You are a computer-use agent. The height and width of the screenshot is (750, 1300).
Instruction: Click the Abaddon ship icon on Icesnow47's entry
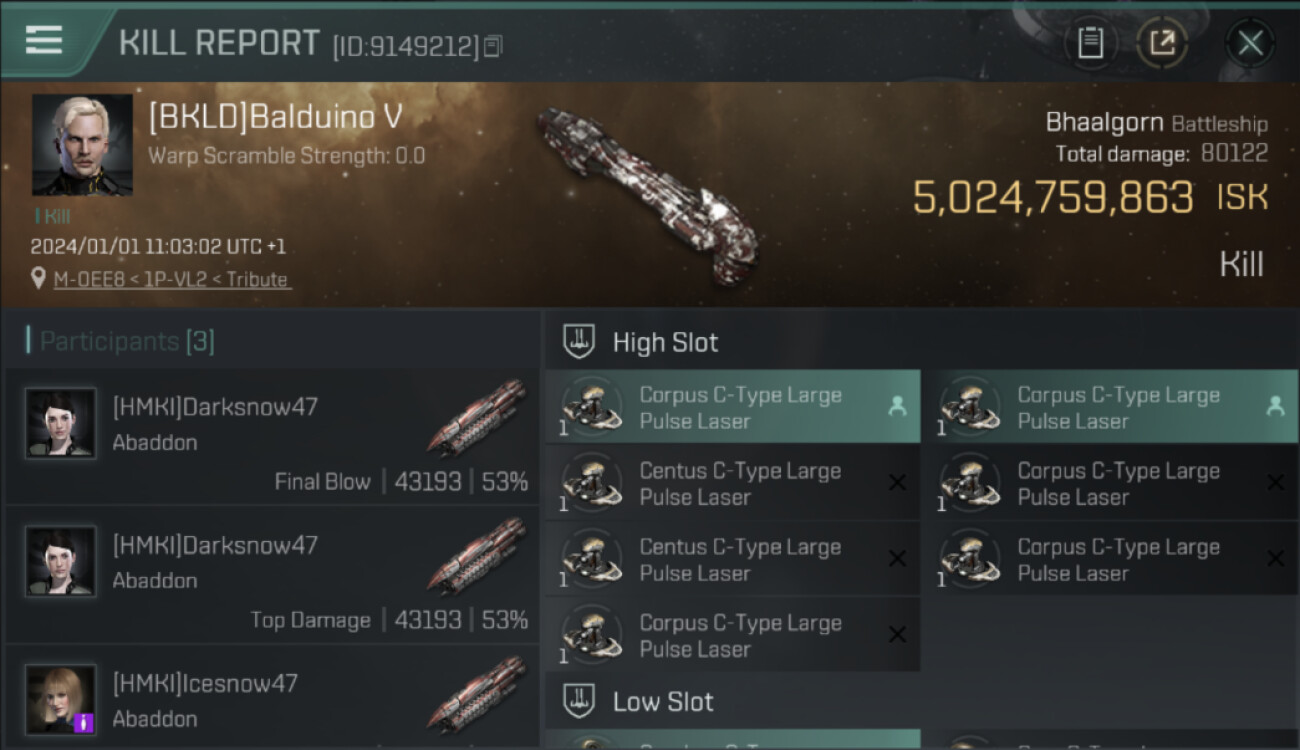477,693
